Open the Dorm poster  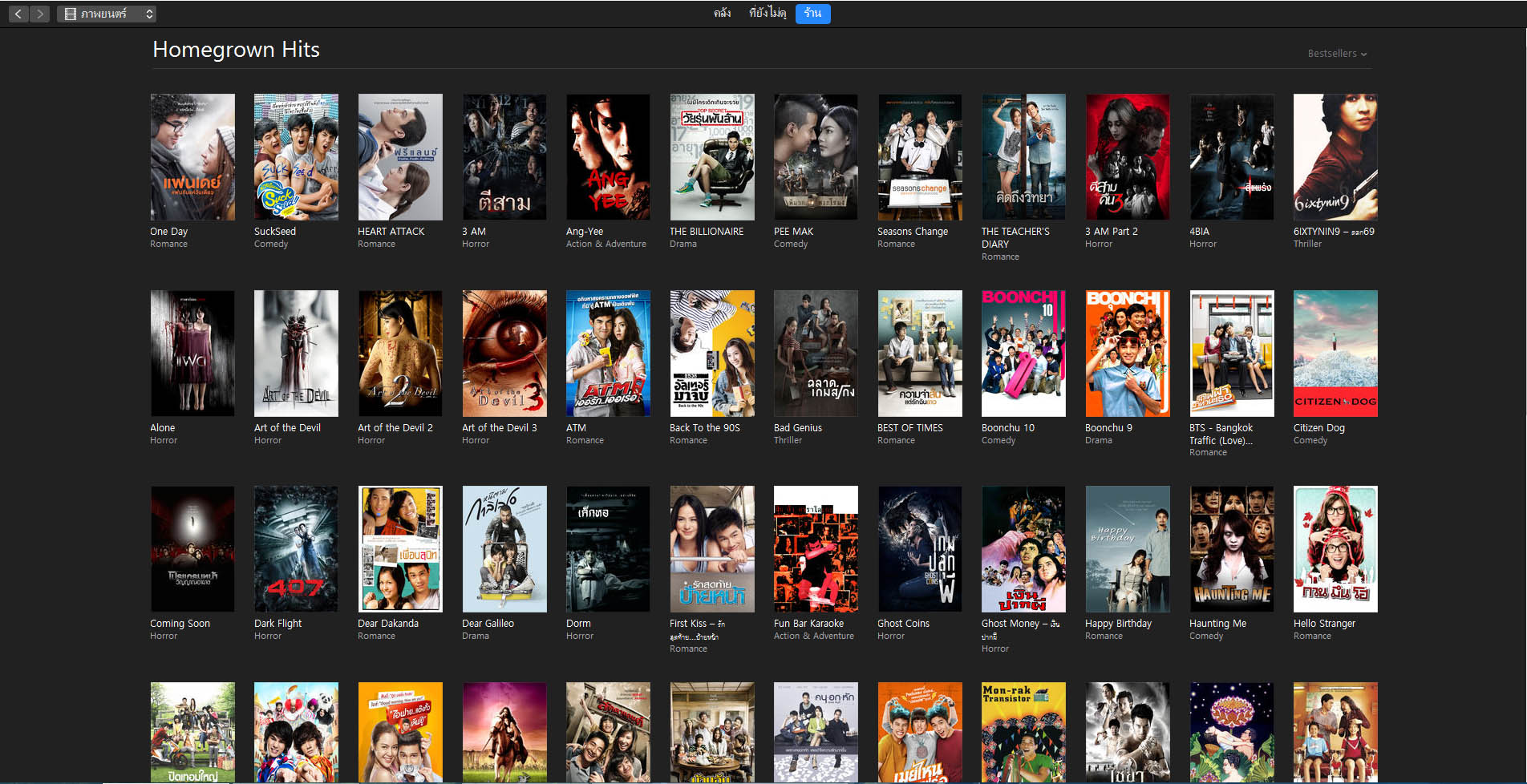608,549
